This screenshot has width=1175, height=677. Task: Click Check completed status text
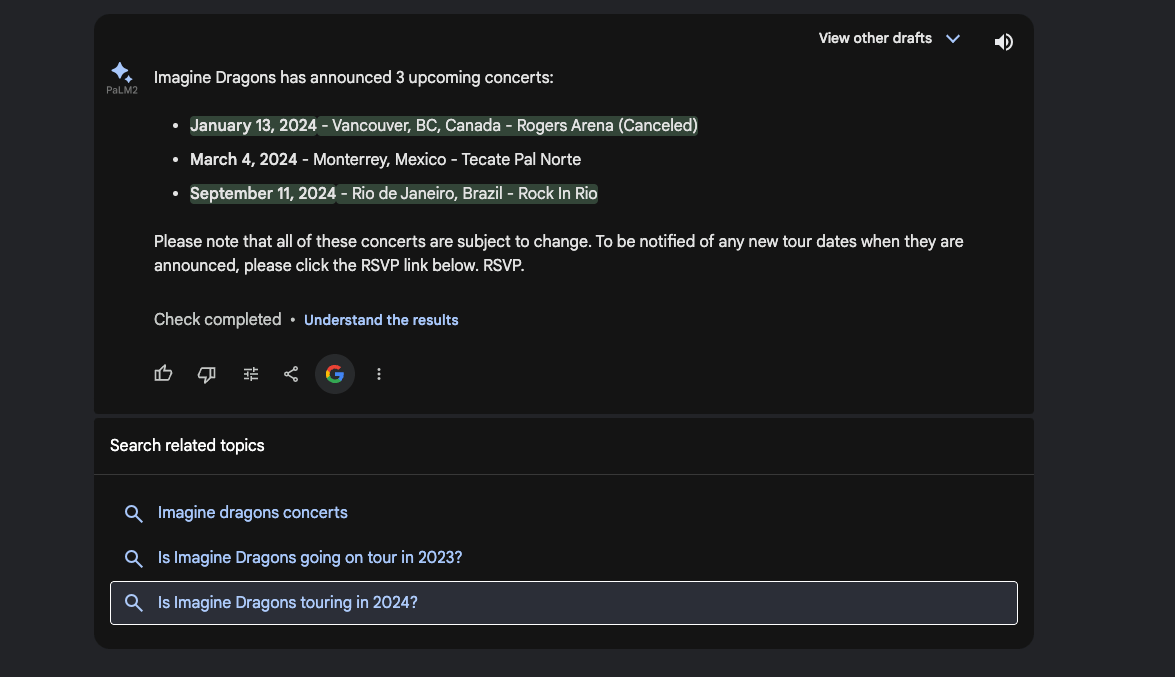click(x=217, y=319)
